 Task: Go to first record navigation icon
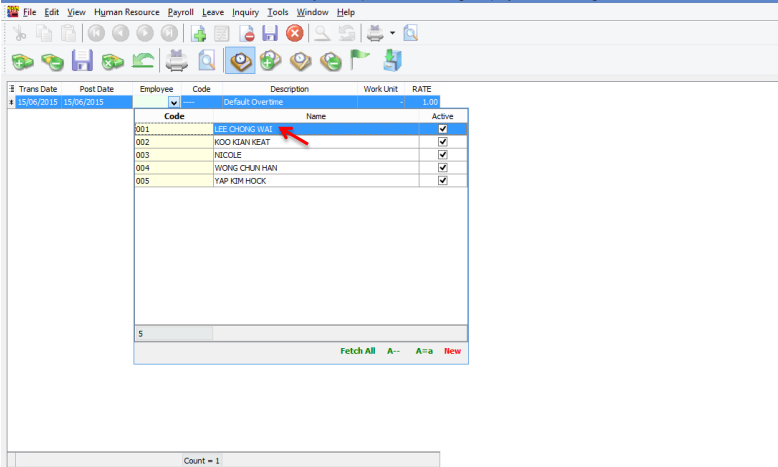[x=96, y=33]
